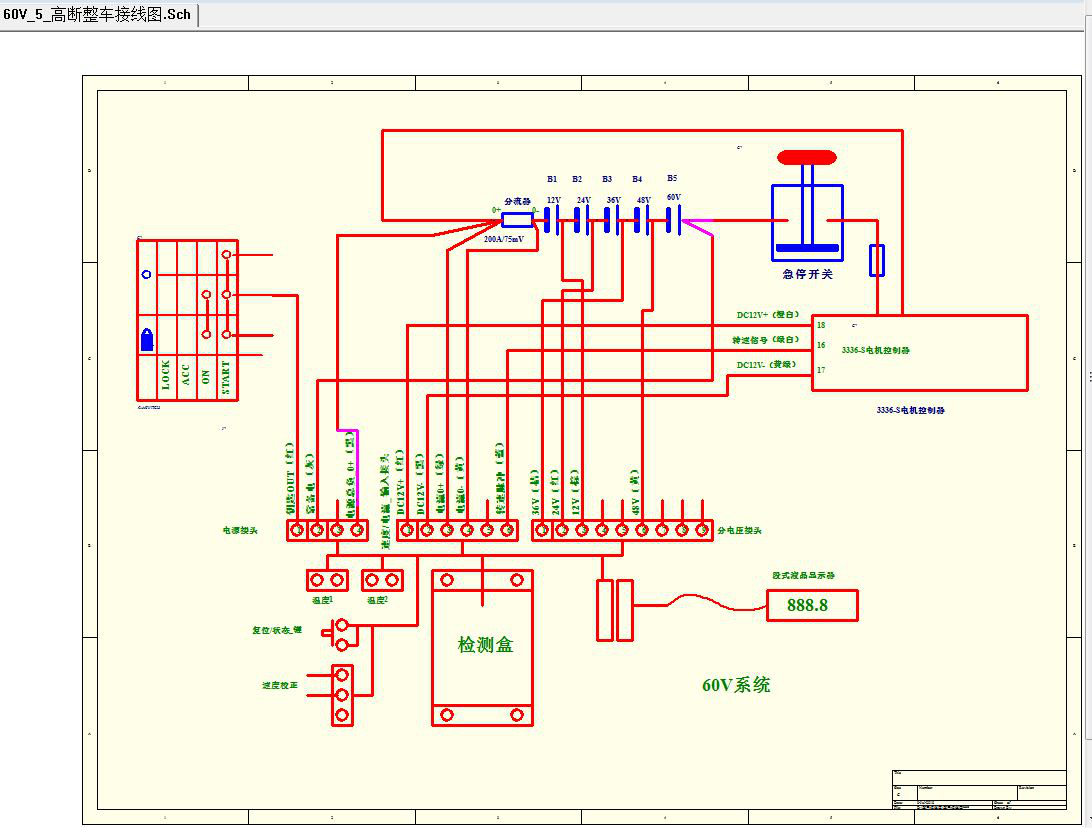Click the twin-rectangle plug feeding LCD display
This screenshot has width=1092, height=828.
[615, 610]
